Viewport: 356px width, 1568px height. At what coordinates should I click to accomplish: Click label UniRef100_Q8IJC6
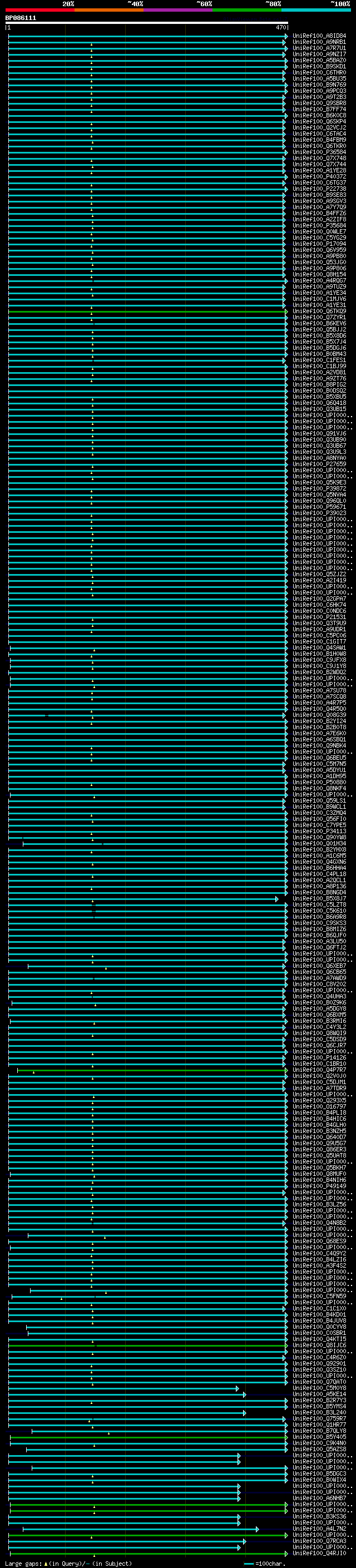(319, 1344)
